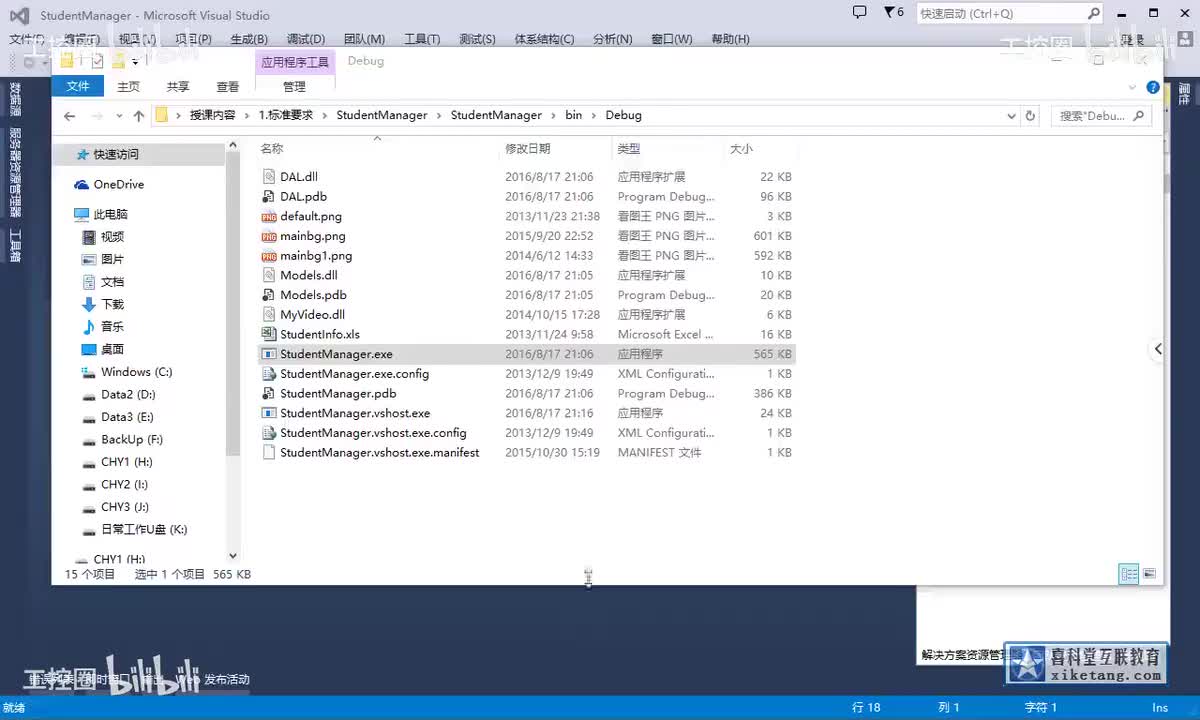The image size is (1200, 720).
Task: Select the mainbg1.png file name
Action: point(316,256)
